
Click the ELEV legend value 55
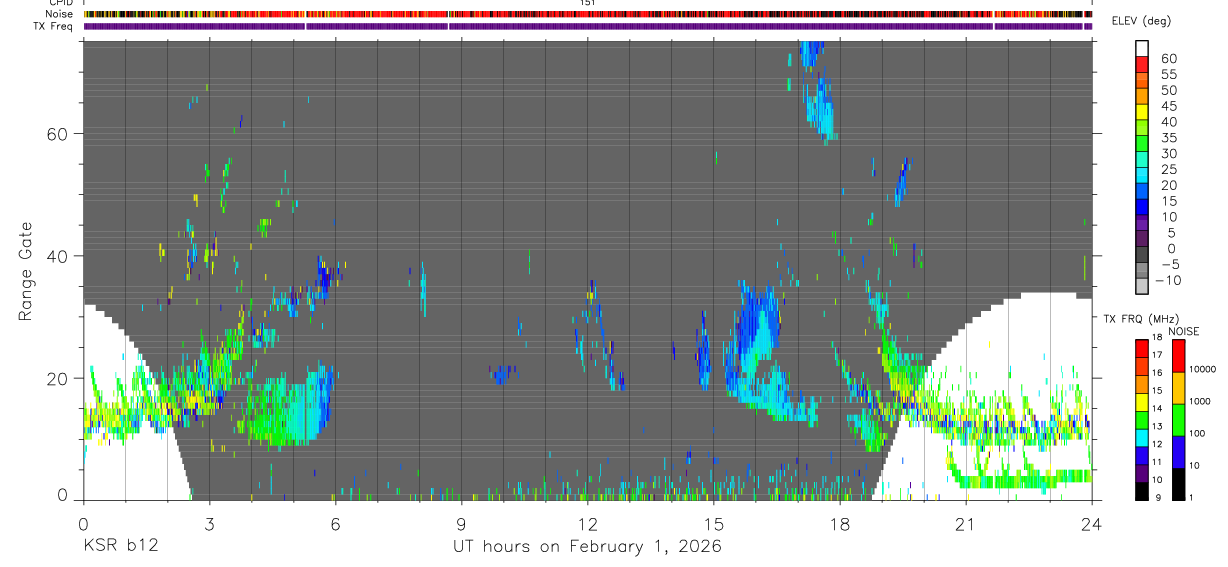pos(1168,75)
